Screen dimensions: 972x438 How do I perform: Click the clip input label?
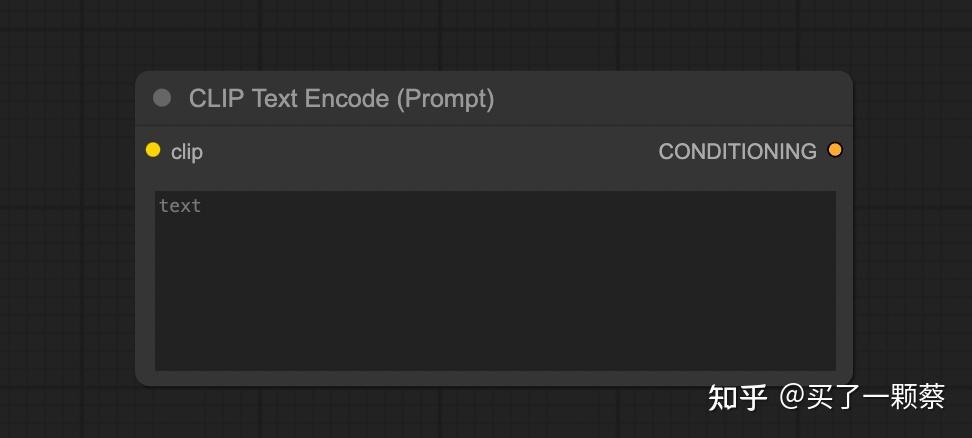pos(187,152)
